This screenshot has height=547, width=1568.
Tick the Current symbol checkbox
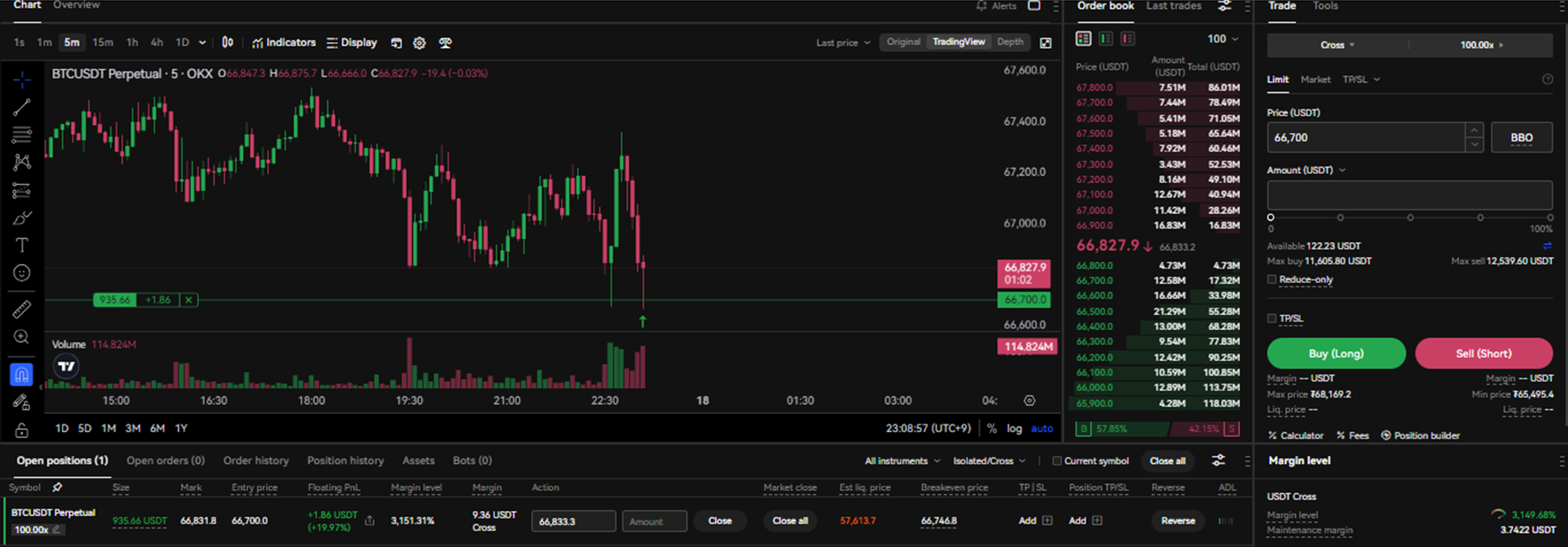[x=1057, y=461]
